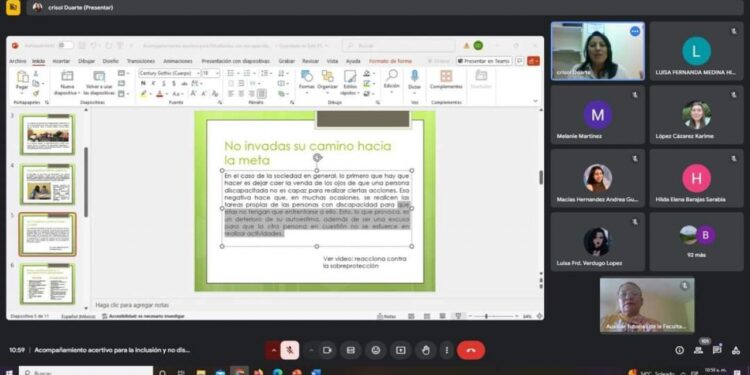Select the LUISA FERNANDA MEDINA participant tile

696,51
